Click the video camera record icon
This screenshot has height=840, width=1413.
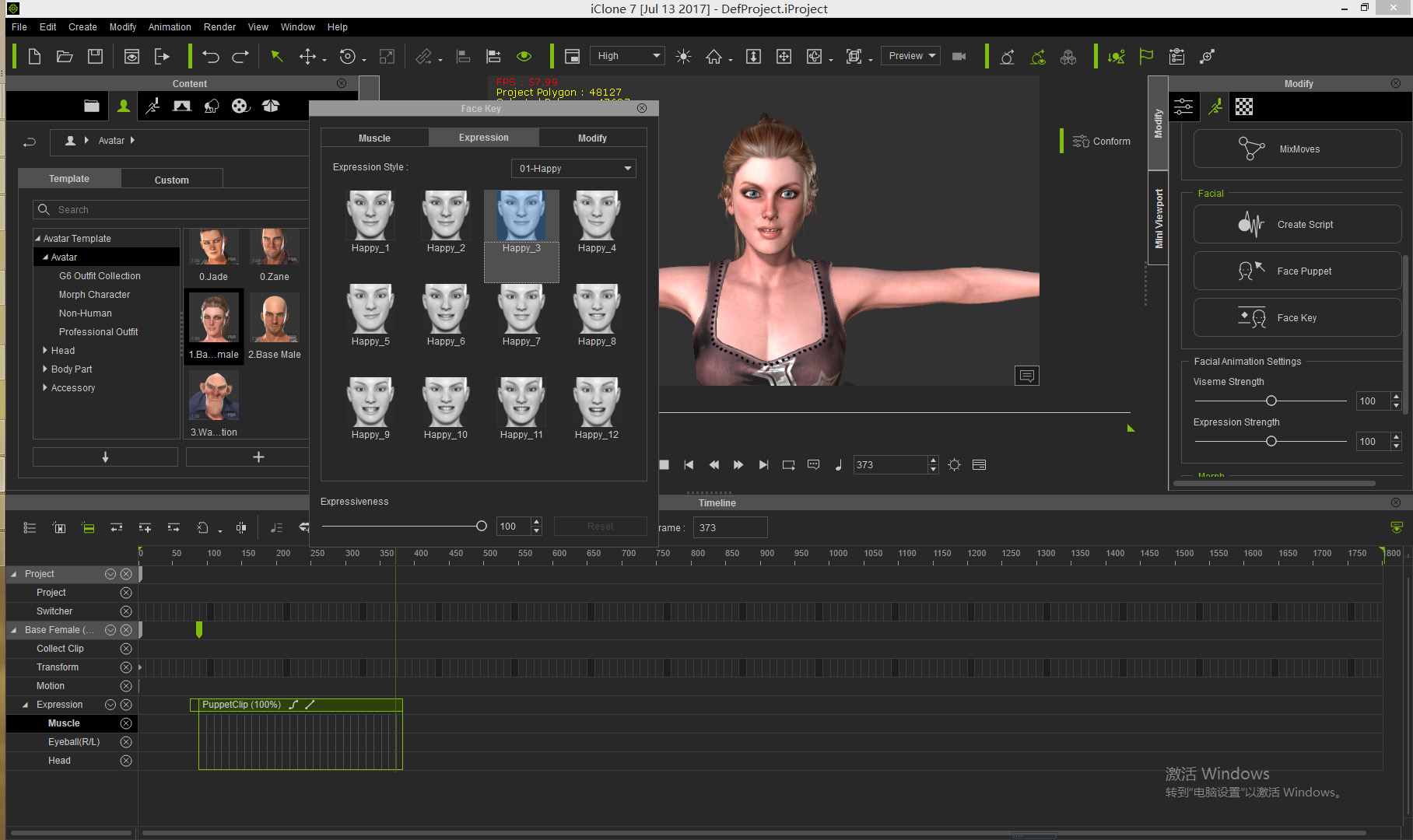tap(959, 56)
